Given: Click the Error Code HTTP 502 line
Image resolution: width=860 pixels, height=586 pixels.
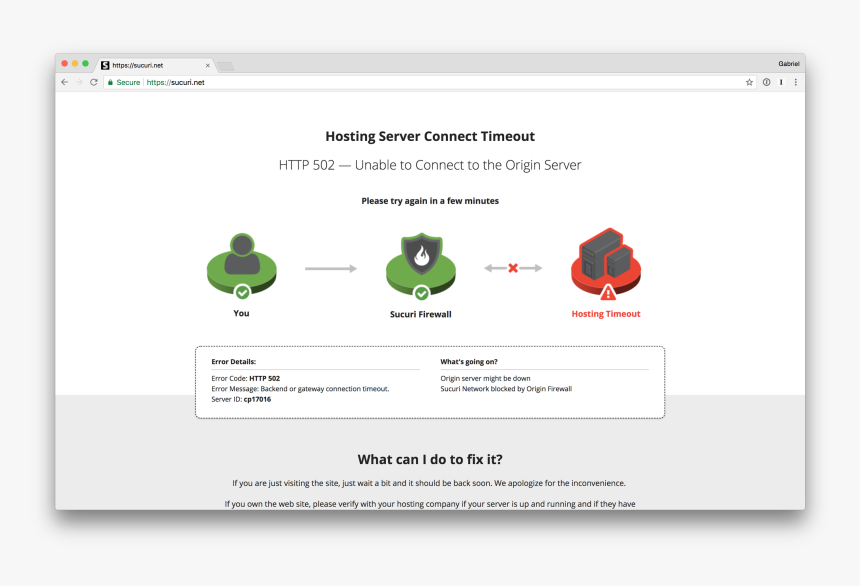Looking at the screenshot, I should 246,379.
